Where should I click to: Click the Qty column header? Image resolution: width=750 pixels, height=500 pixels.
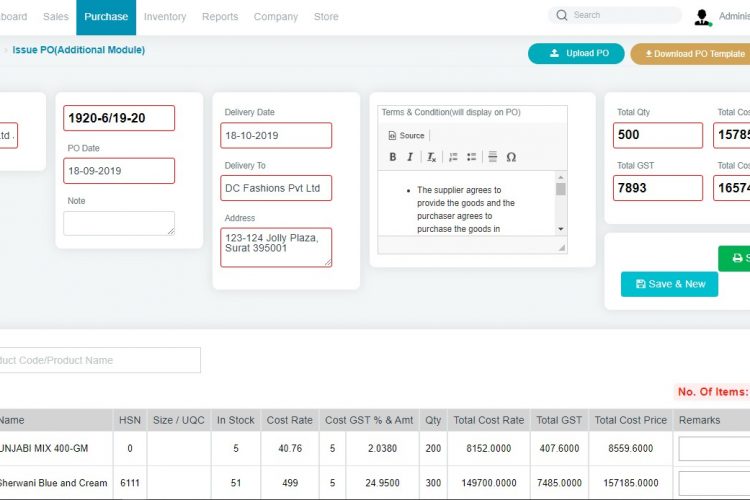[x=433, y=420]
